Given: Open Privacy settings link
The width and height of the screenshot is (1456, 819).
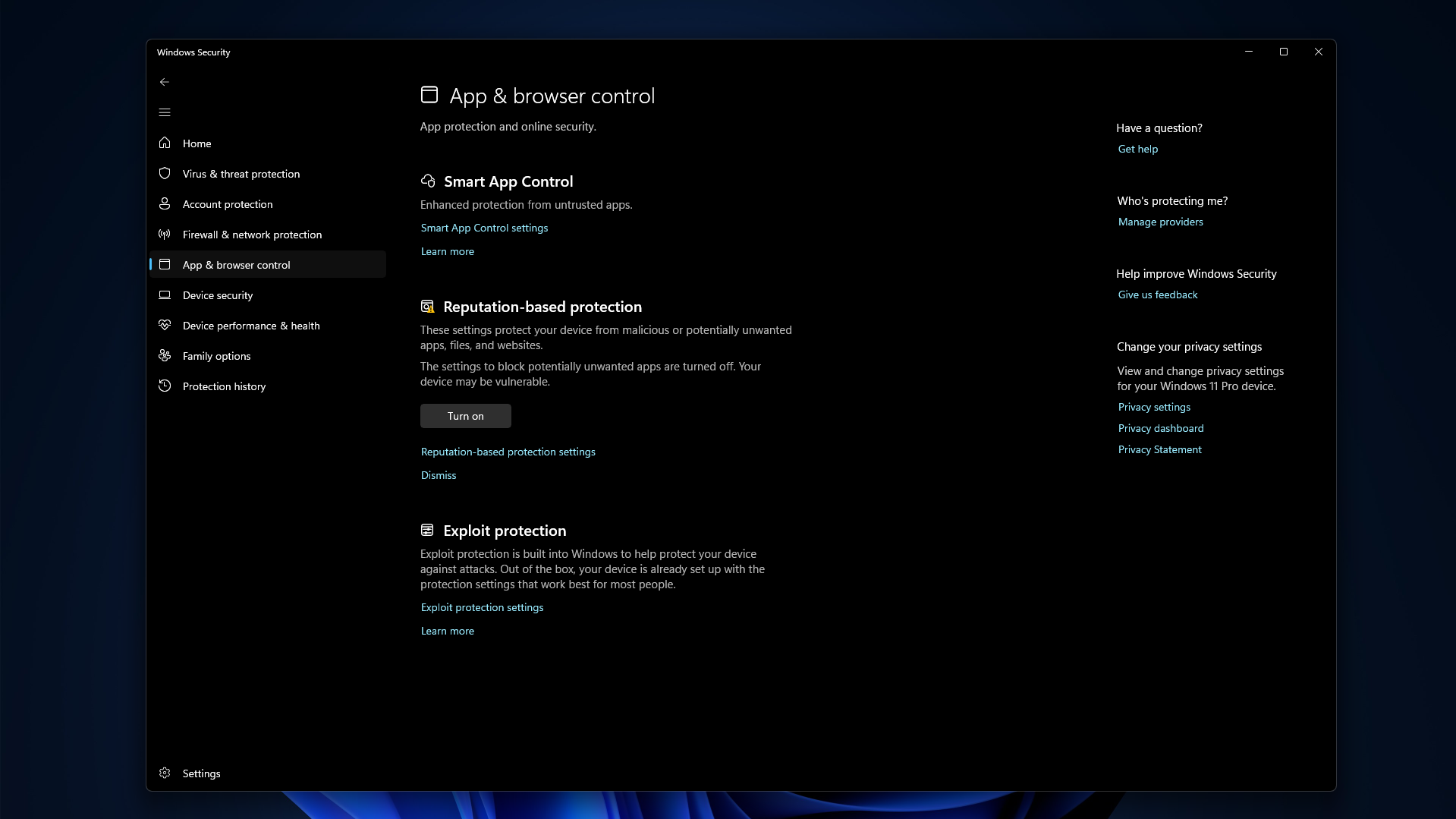Looking at the screenshot, I should point(1154,407).
